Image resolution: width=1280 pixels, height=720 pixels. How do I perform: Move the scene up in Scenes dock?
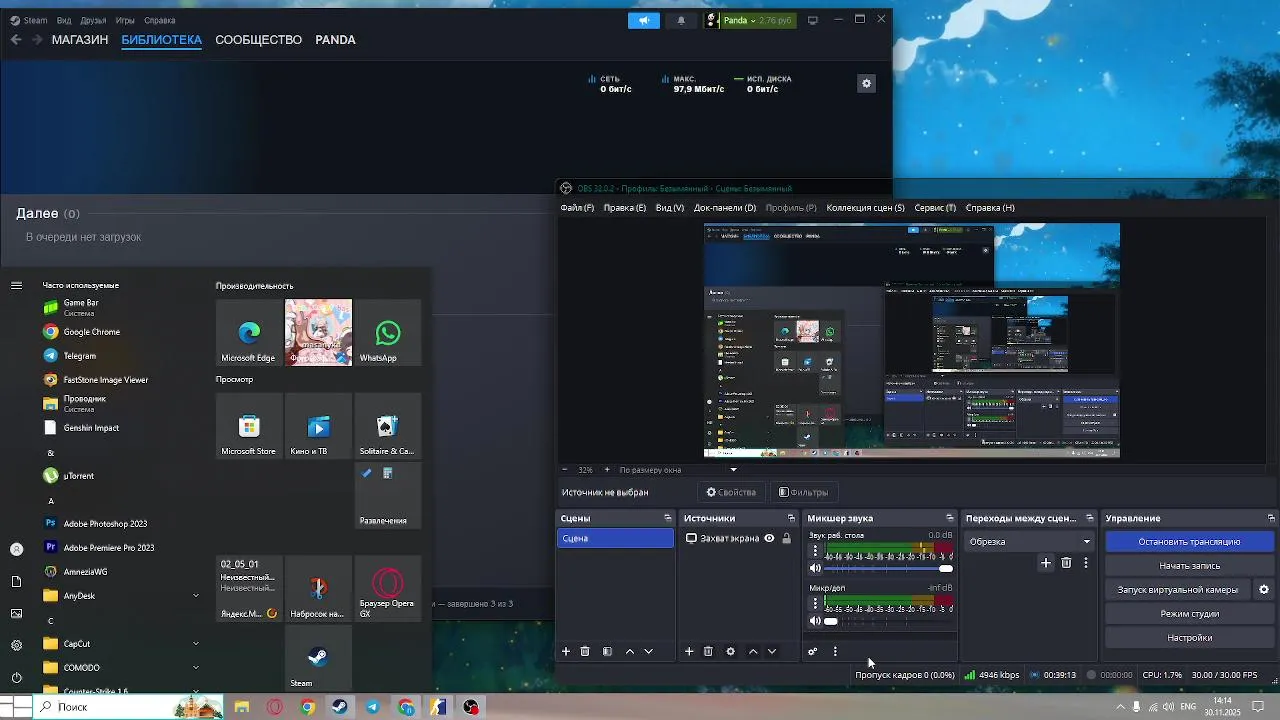point(630,651)
